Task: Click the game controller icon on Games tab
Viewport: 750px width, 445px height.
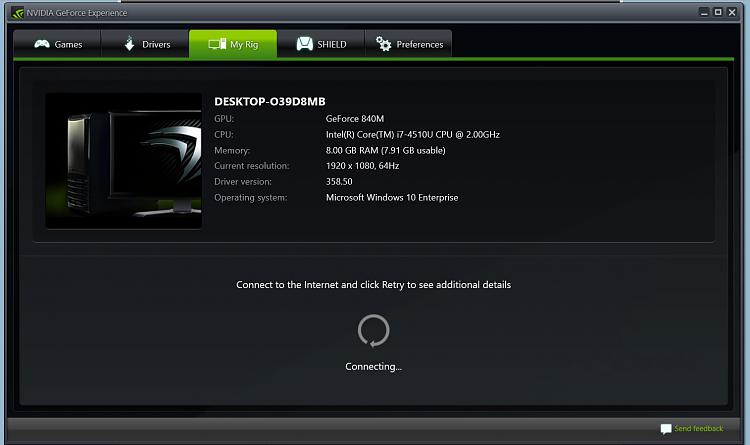Action: tap(41, 44)
